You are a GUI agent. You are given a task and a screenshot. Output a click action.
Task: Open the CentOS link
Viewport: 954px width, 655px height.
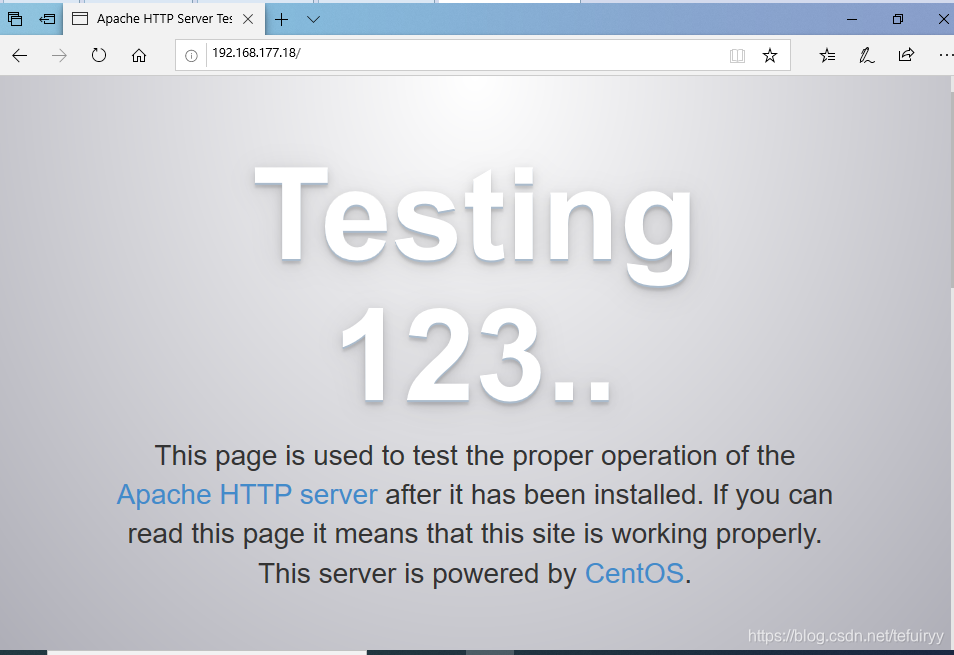click(x=634, y=574)
